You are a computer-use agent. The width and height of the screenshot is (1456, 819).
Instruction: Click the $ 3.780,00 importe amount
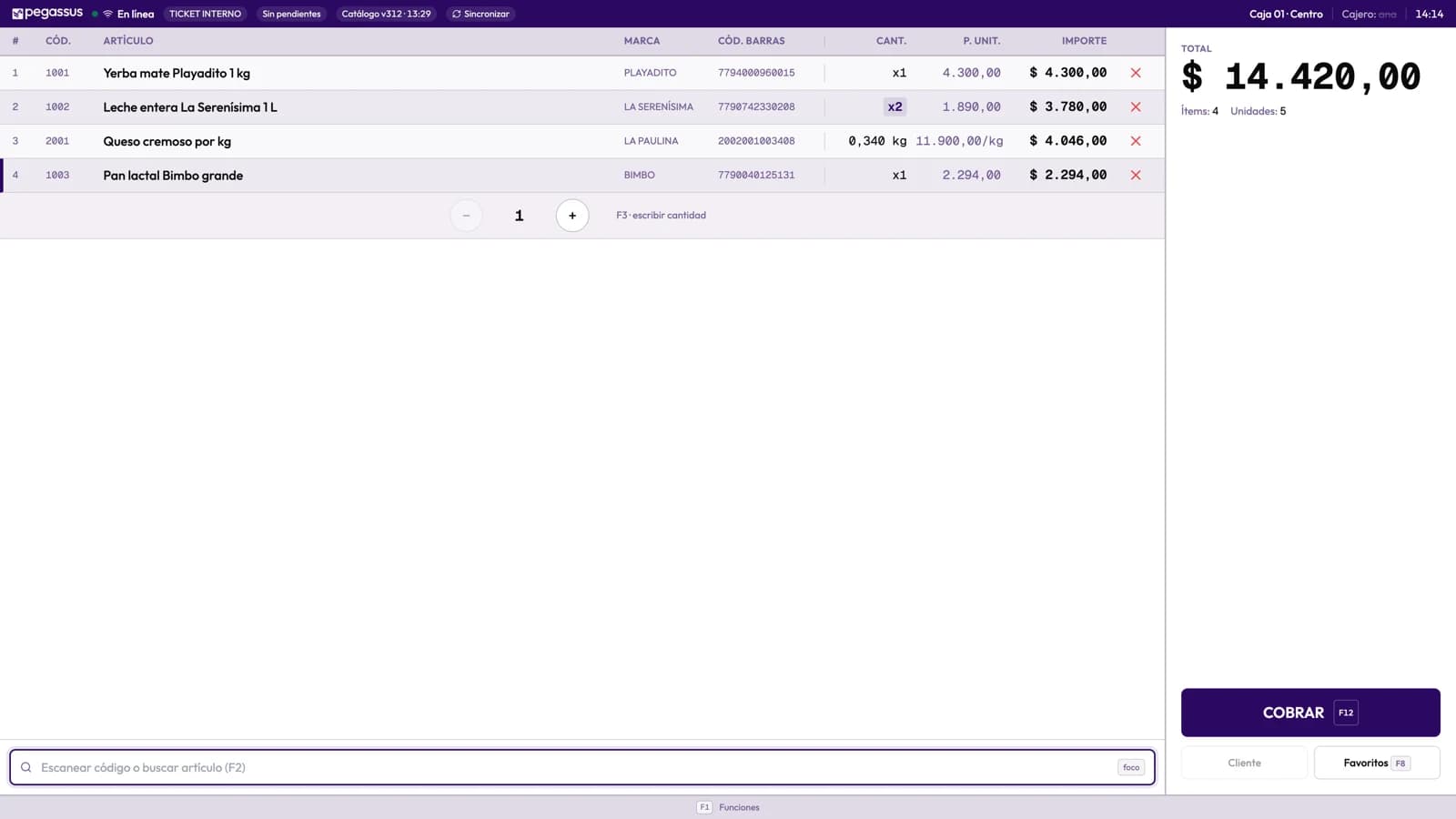tap(1068, 106)
